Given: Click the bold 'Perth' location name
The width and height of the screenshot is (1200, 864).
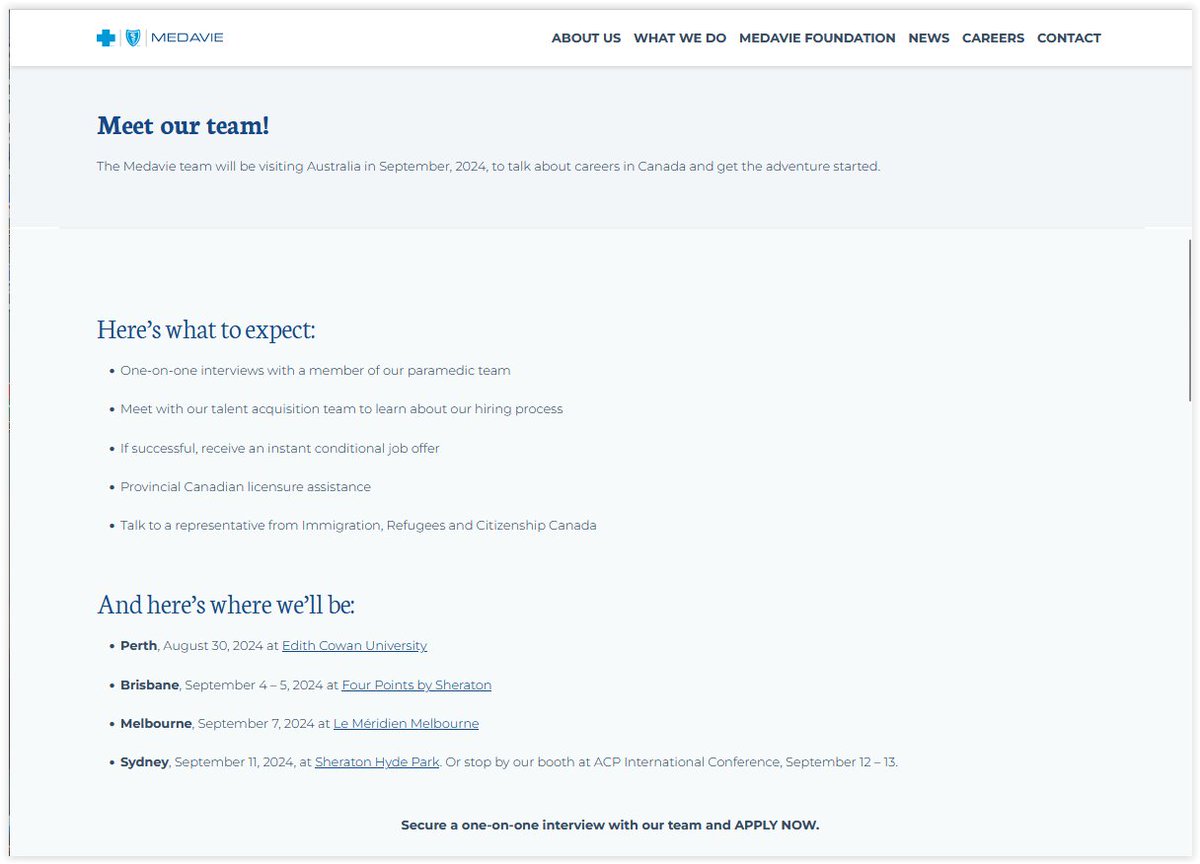Looking at the screenshot, I should click(139, 646).
